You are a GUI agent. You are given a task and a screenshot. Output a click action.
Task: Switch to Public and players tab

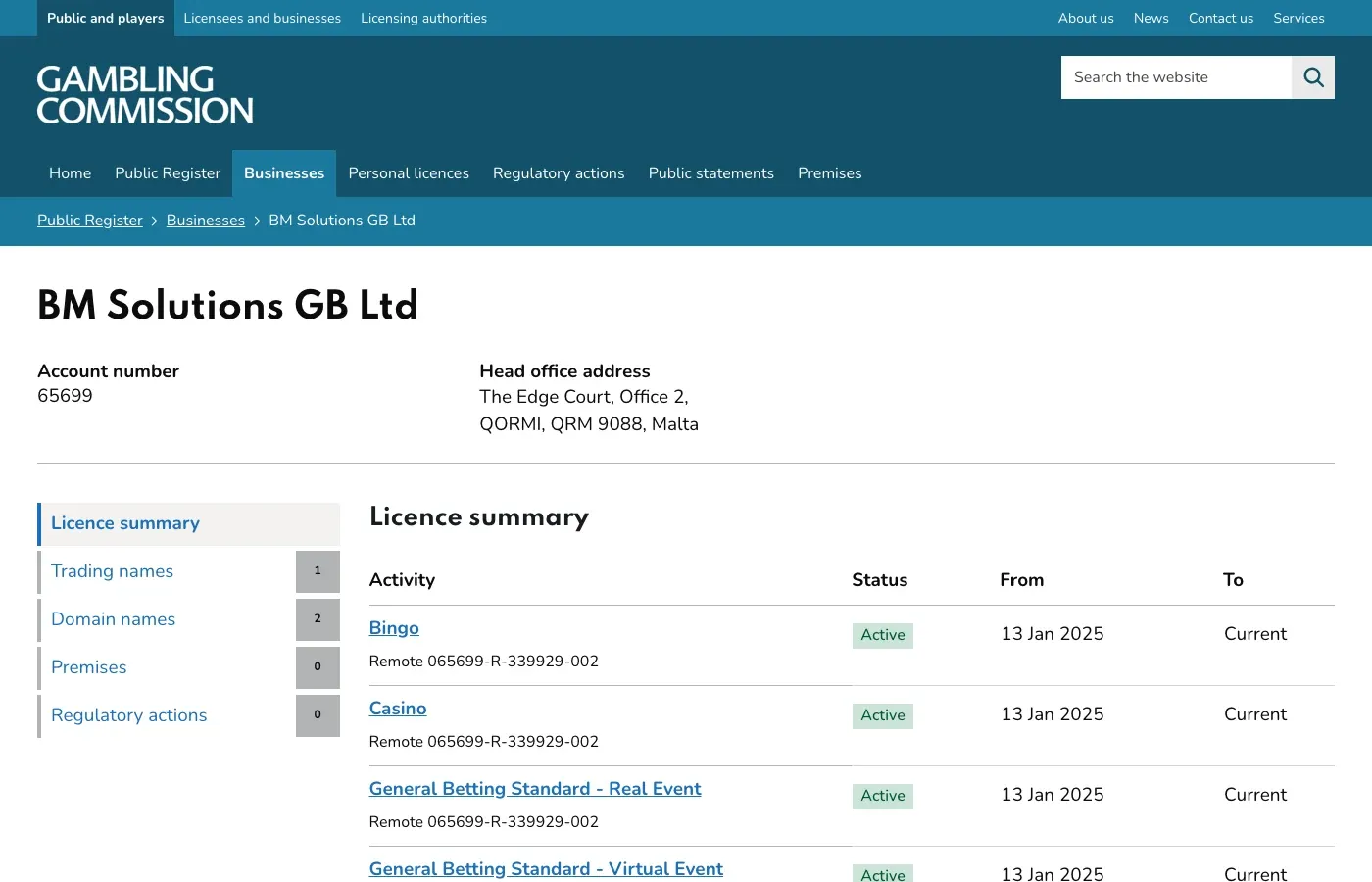106,18
